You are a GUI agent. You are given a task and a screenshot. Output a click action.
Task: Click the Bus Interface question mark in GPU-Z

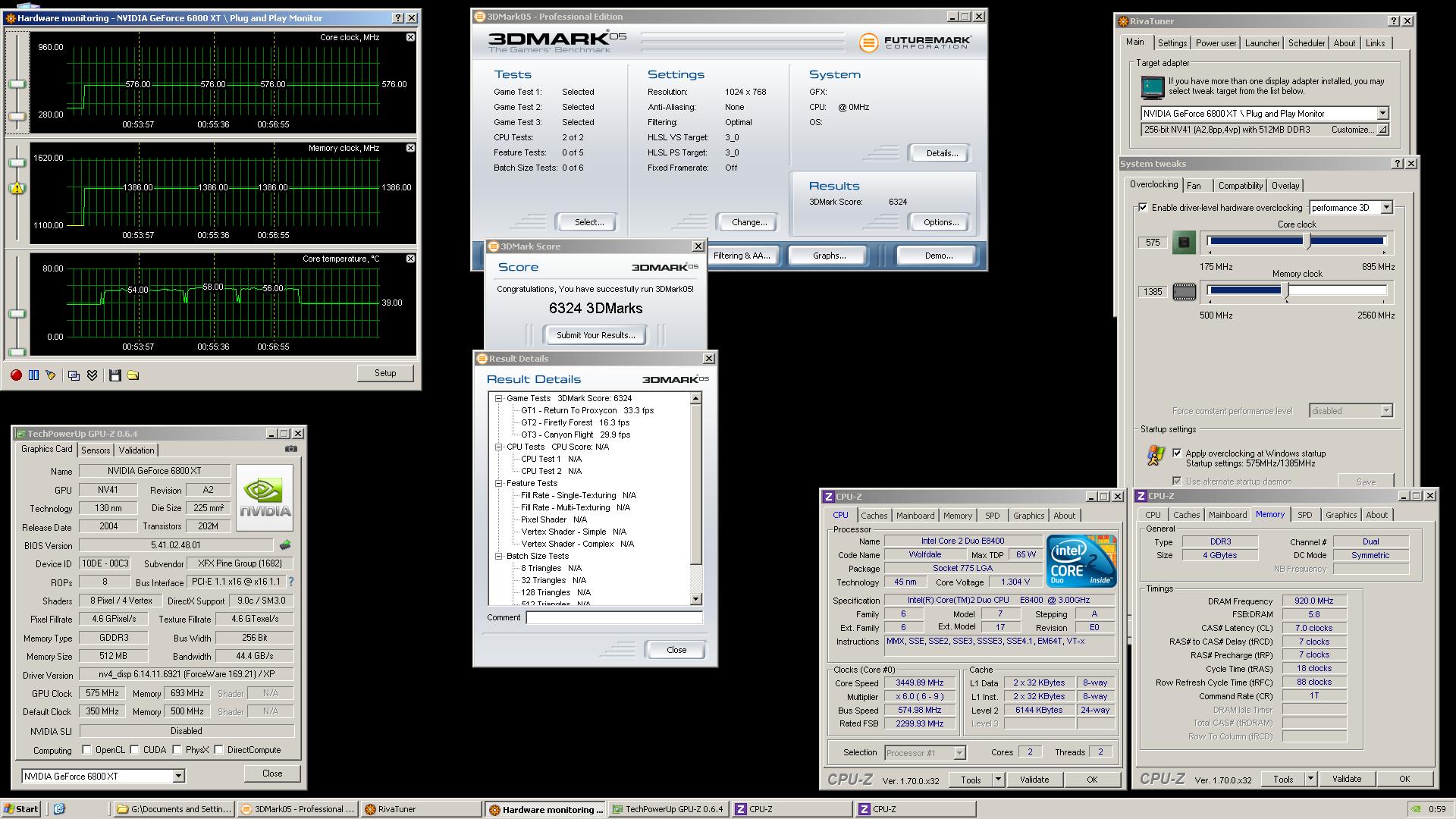click(x=290, y=582)
